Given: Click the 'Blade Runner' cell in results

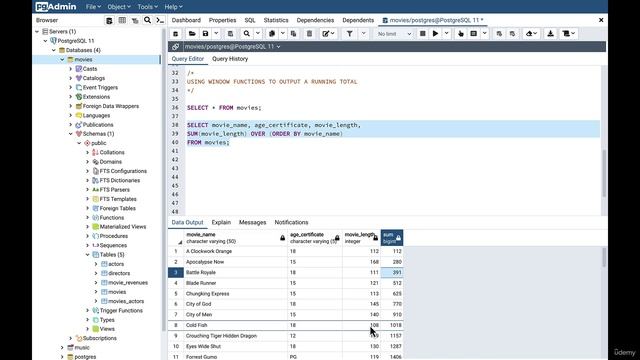Looking at the screenshot, I should 236,283.
